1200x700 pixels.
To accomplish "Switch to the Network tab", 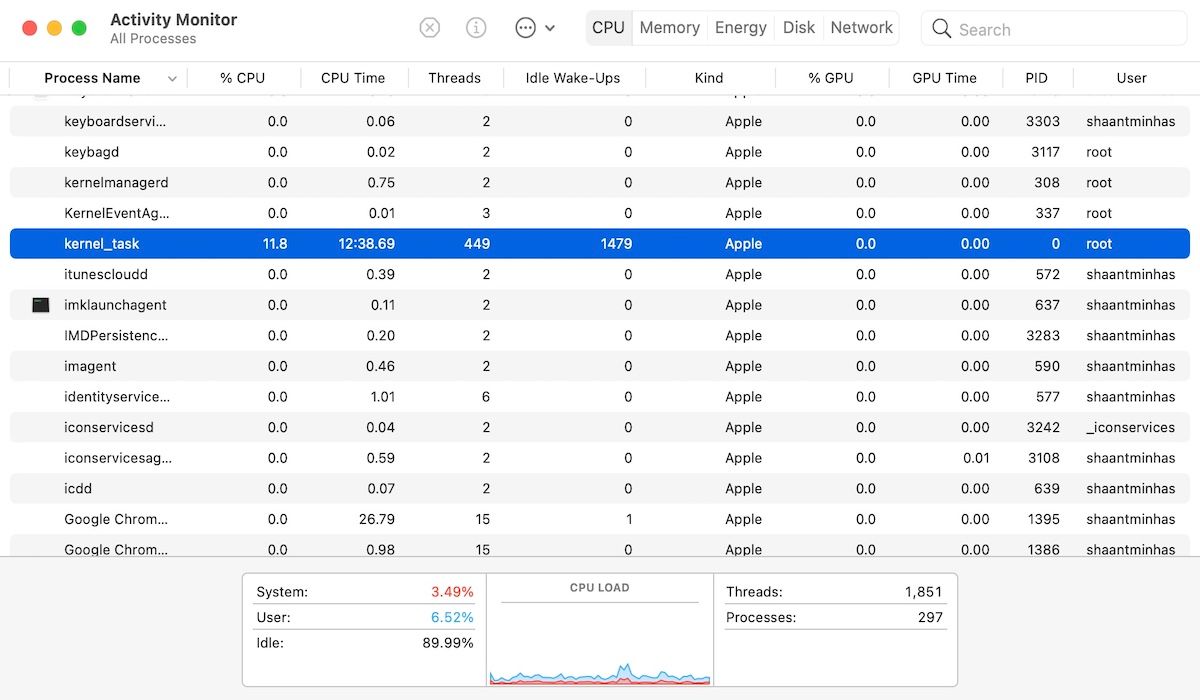I will click(861, 28).
